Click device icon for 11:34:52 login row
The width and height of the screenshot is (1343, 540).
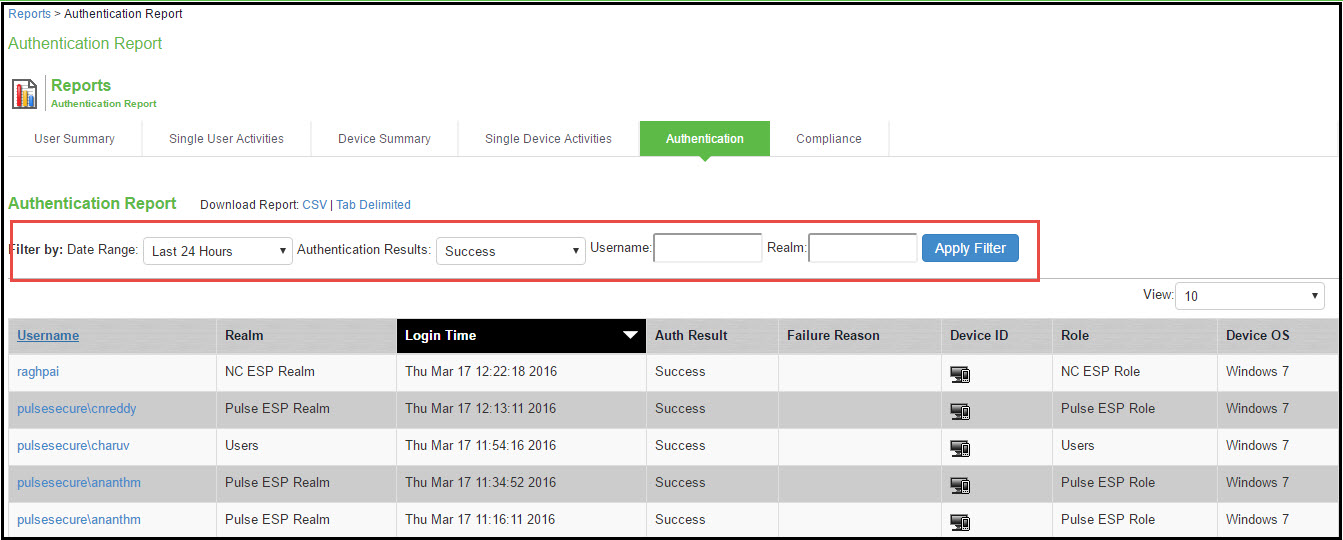(x=960, y=485)
